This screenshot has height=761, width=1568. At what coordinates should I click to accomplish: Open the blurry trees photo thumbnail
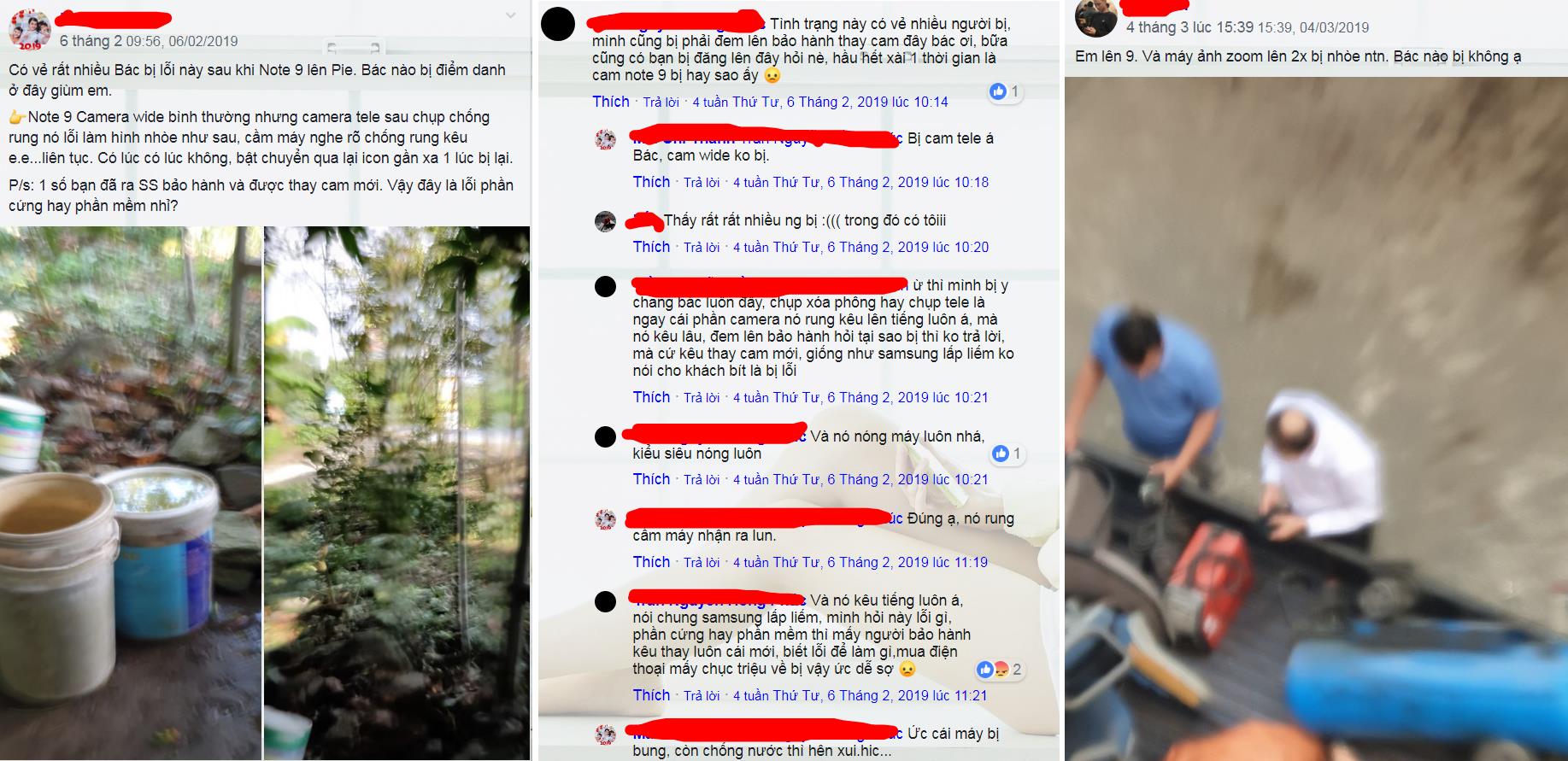396,493
